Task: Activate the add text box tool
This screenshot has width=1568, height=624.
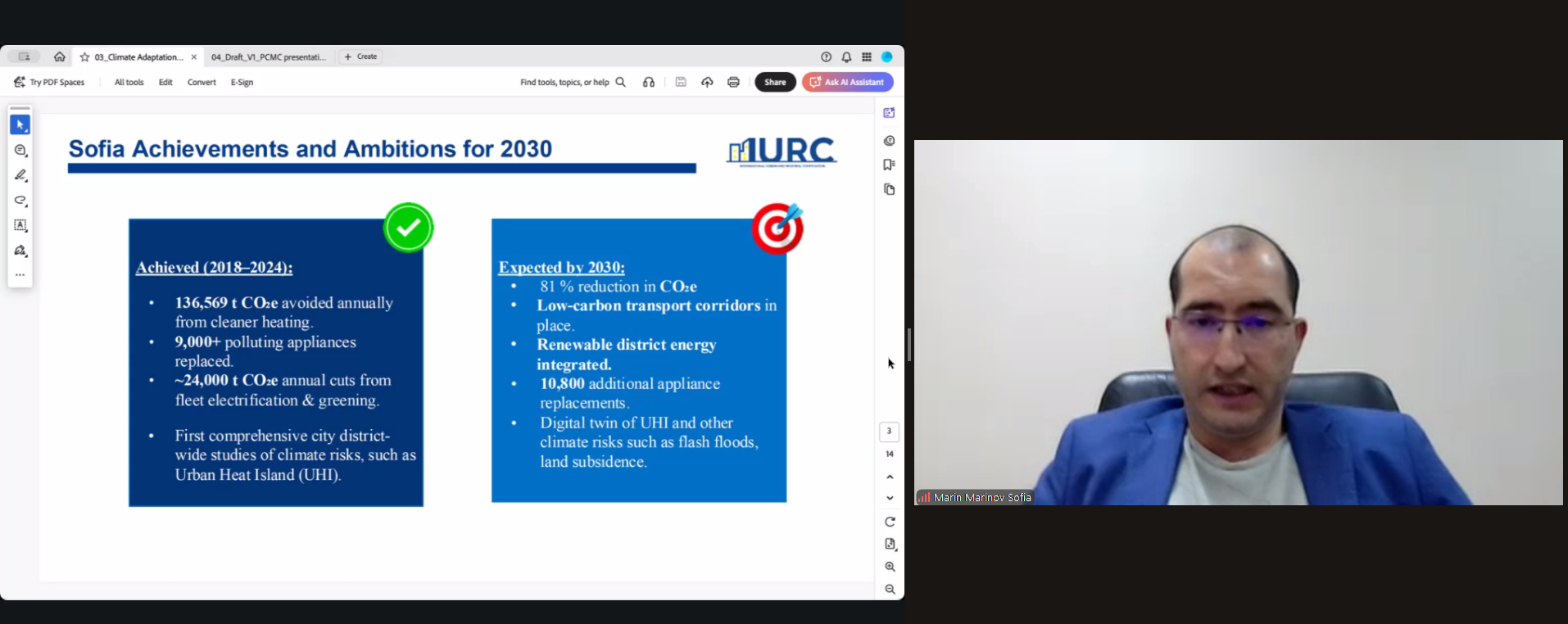Action: tap(20, 225)
